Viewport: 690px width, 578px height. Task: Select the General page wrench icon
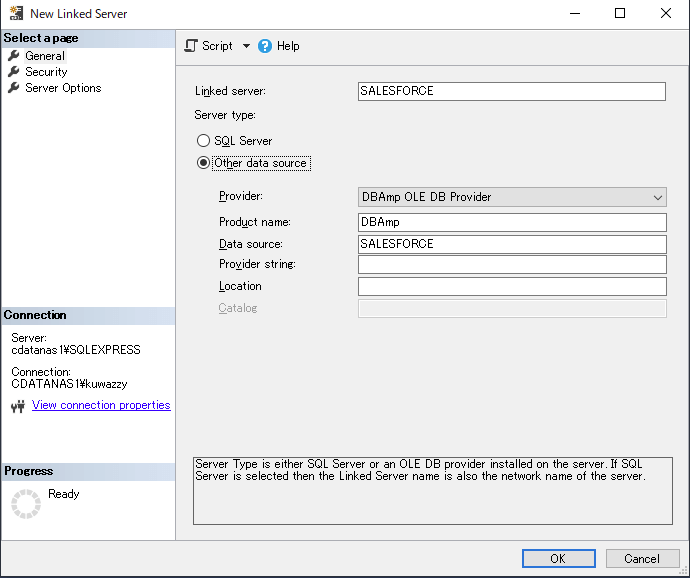[x=14, y=56]
